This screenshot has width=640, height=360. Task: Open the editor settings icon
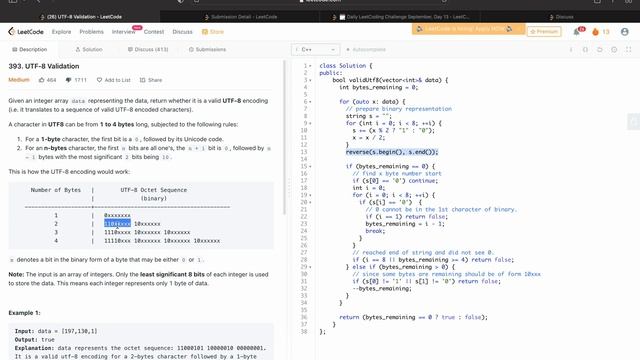pos(614,49)
